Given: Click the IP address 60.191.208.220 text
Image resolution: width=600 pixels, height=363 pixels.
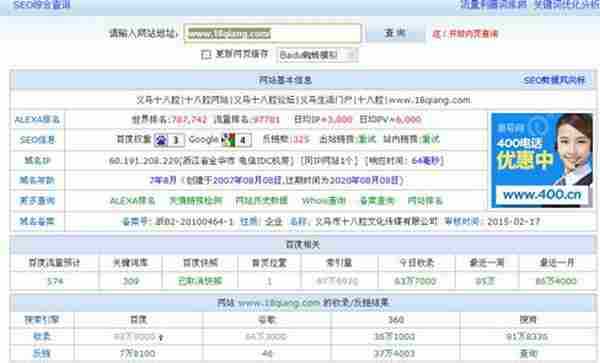Looking at the screenshot, I should pos(144,160).
